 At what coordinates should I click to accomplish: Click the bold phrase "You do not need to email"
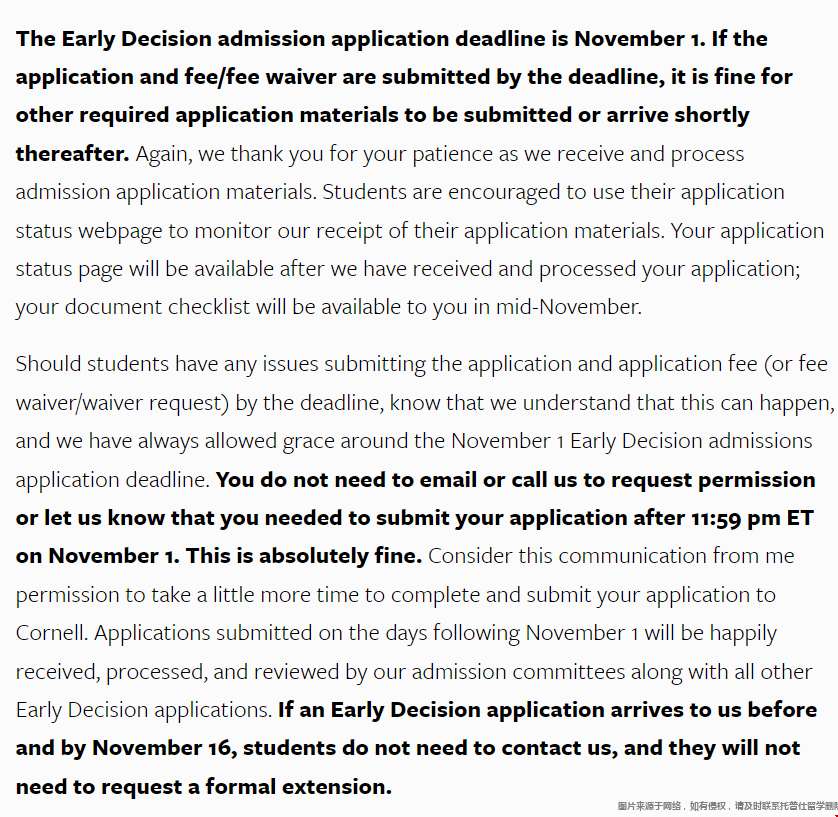tap(347, 480)
